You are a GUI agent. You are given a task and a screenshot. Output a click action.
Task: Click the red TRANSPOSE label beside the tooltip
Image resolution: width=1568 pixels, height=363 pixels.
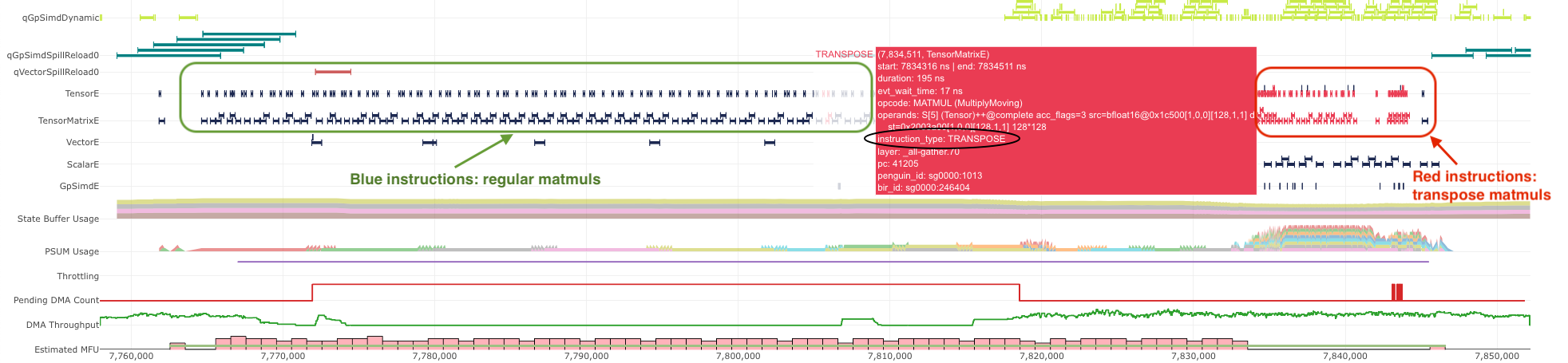[843, 54]
